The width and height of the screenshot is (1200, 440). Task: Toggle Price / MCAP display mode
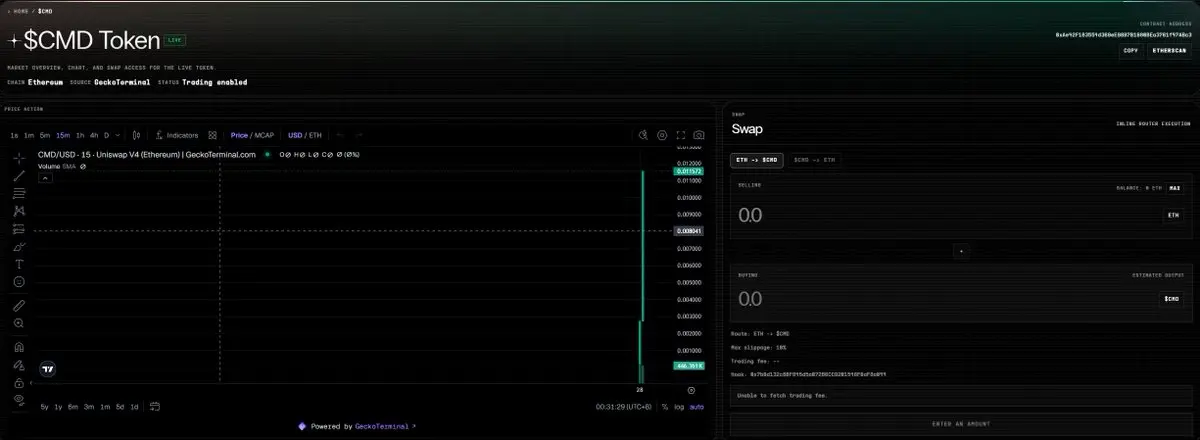252,135
